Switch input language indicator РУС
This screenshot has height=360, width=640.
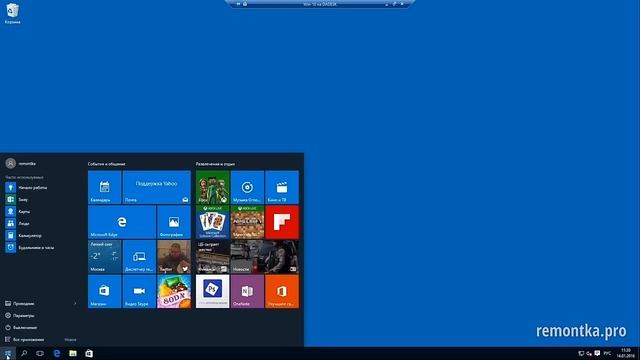(607, 353)
